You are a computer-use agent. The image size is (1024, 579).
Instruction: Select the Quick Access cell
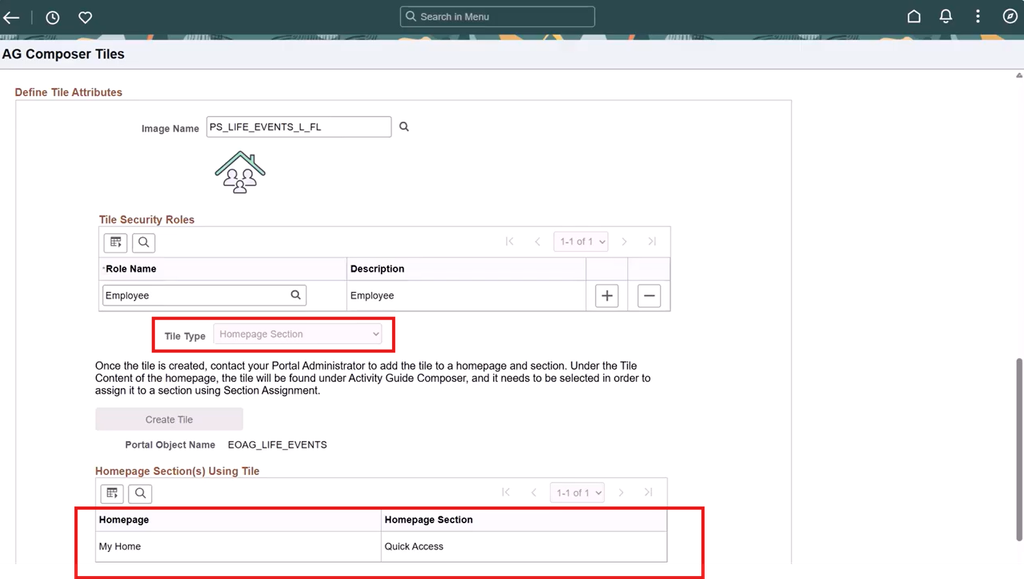coord(413,546)
